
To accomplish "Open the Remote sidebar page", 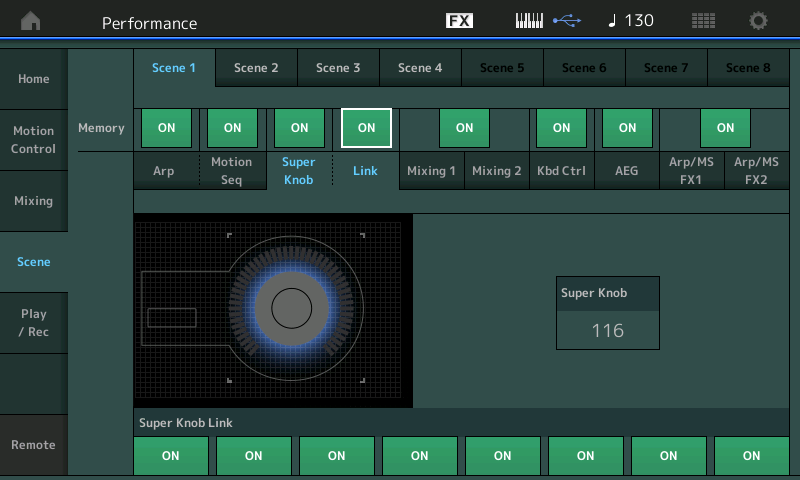I will click(x=34, y=444).
